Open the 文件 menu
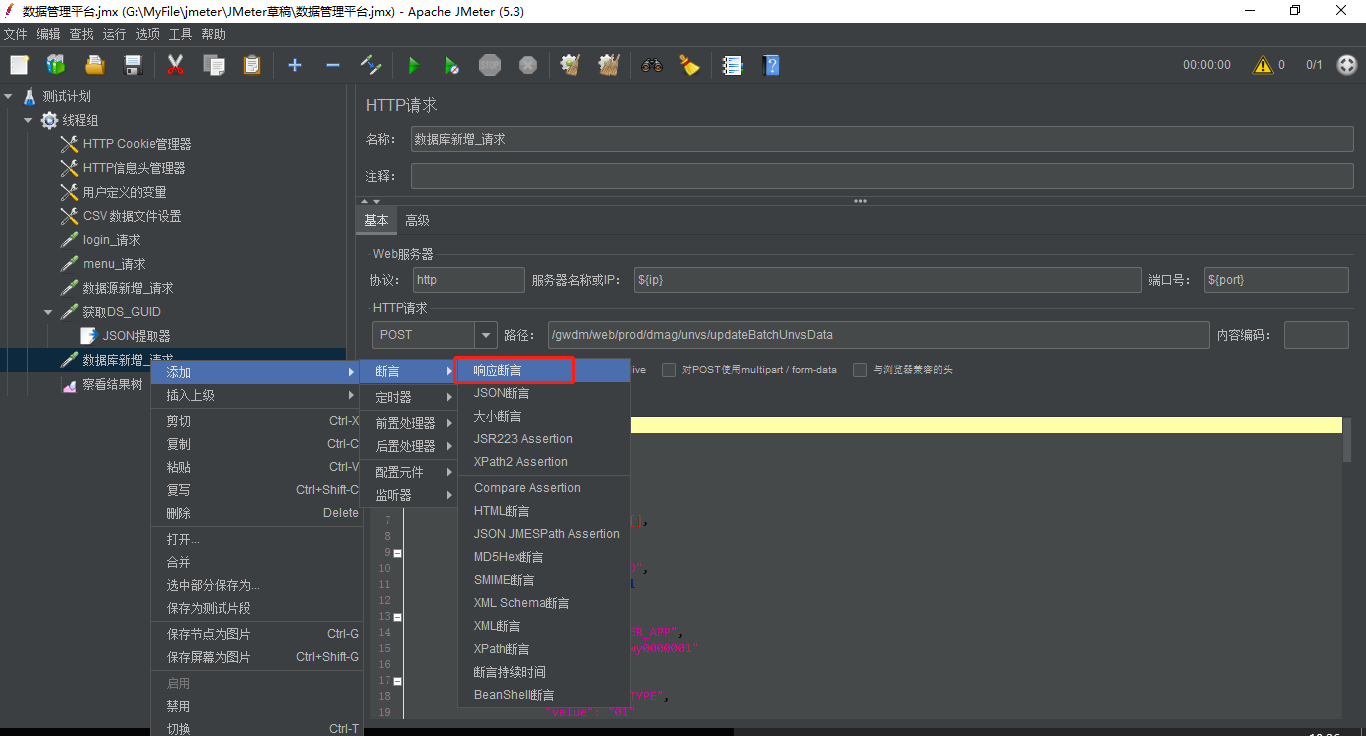1366x736 pixels. [15, 34]
